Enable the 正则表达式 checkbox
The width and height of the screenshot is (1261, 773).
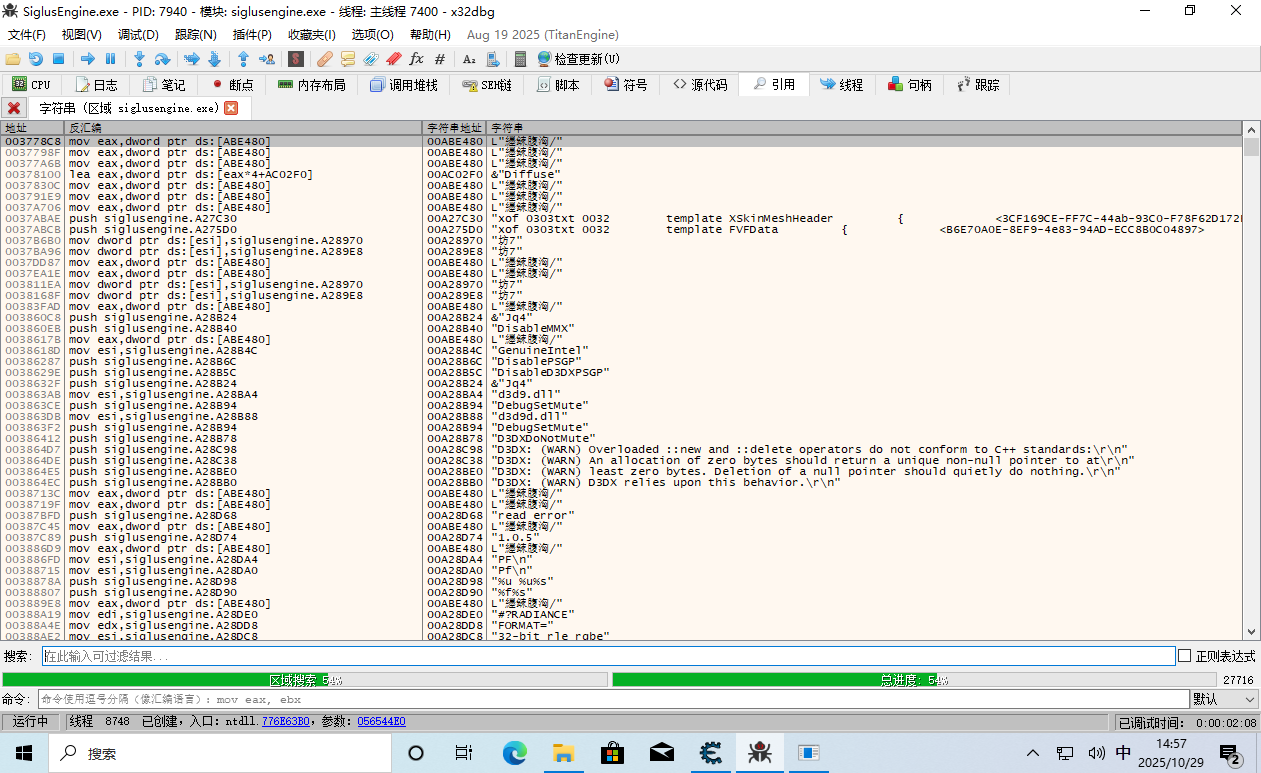coord(1185,656)
